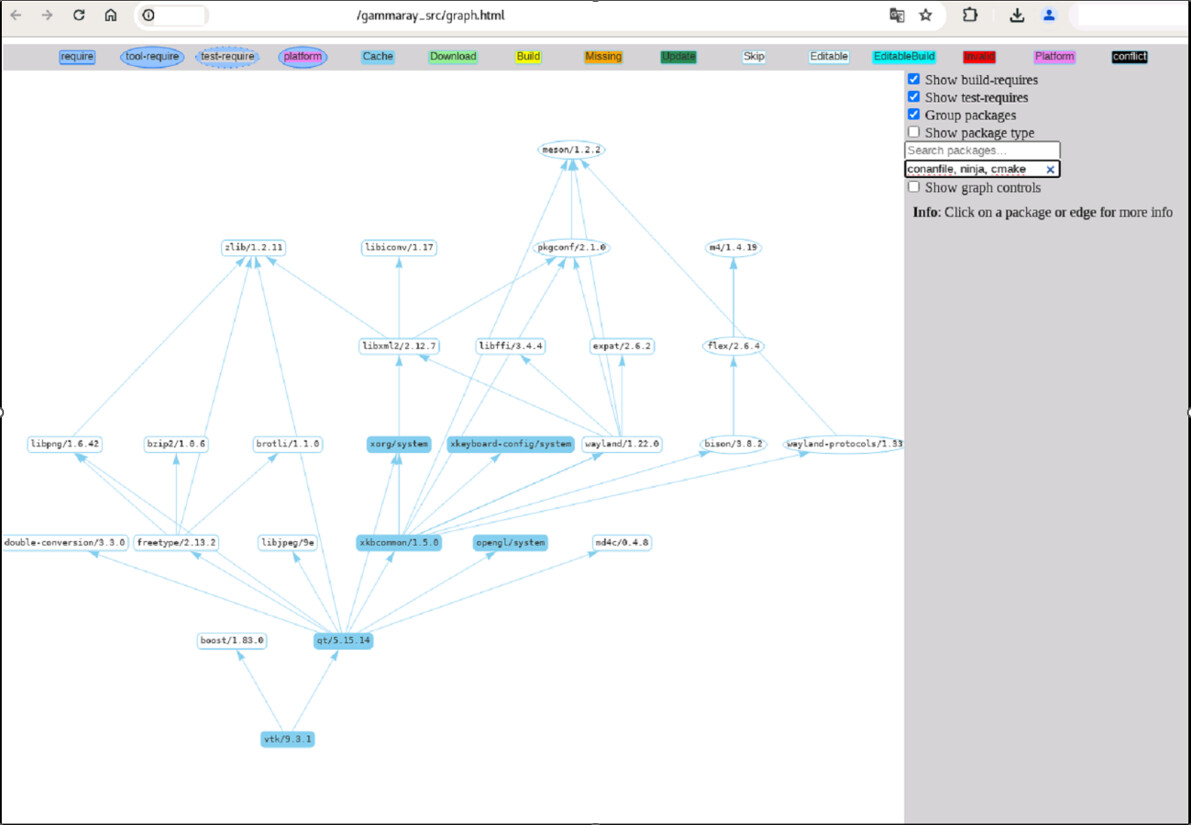Image resolution: width=1191 pixels, height=825 pixels.
Task: Select the m4/1.4.19 node
Action: 733,248
